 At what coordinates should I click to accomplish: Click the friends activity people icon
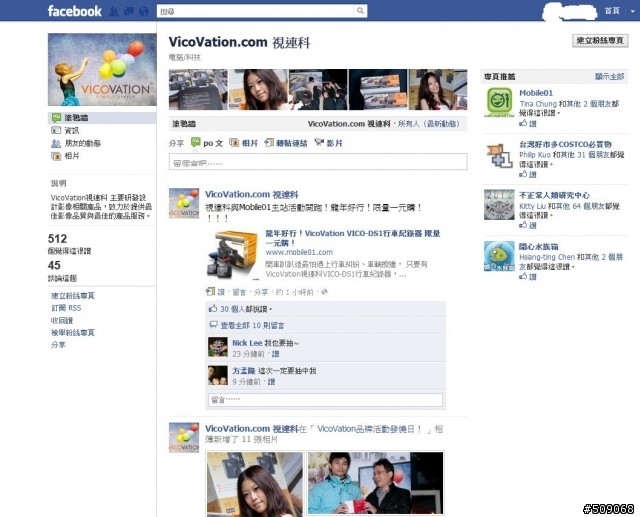(x=56, y=143)
